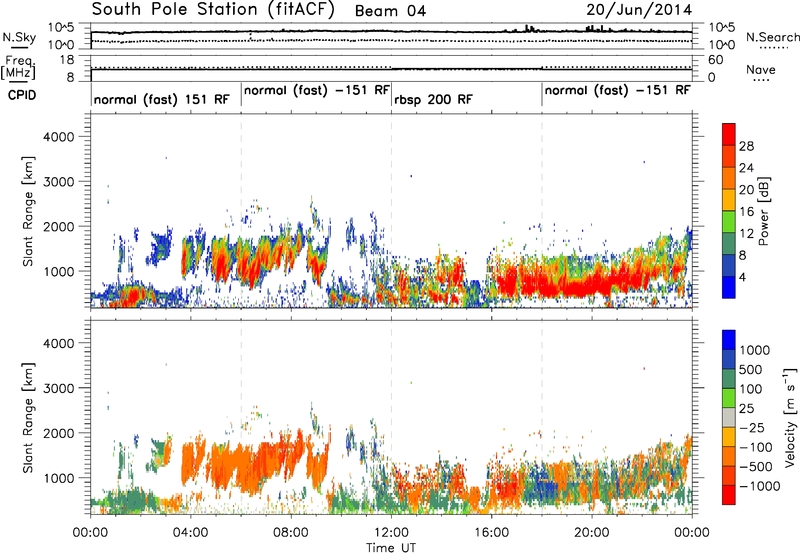Click the "18" frequency axis tick
The height and width of the screenshot is (554, 800).
point(66,60)
